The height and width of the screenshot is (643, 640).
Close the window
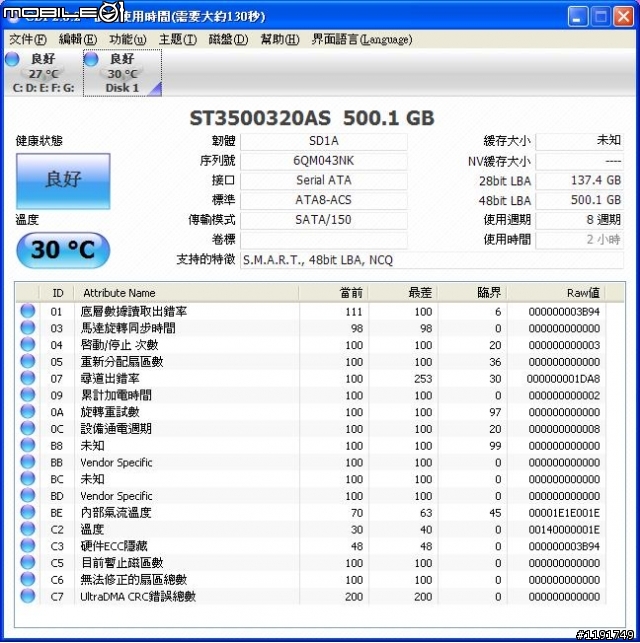[623, 17]
